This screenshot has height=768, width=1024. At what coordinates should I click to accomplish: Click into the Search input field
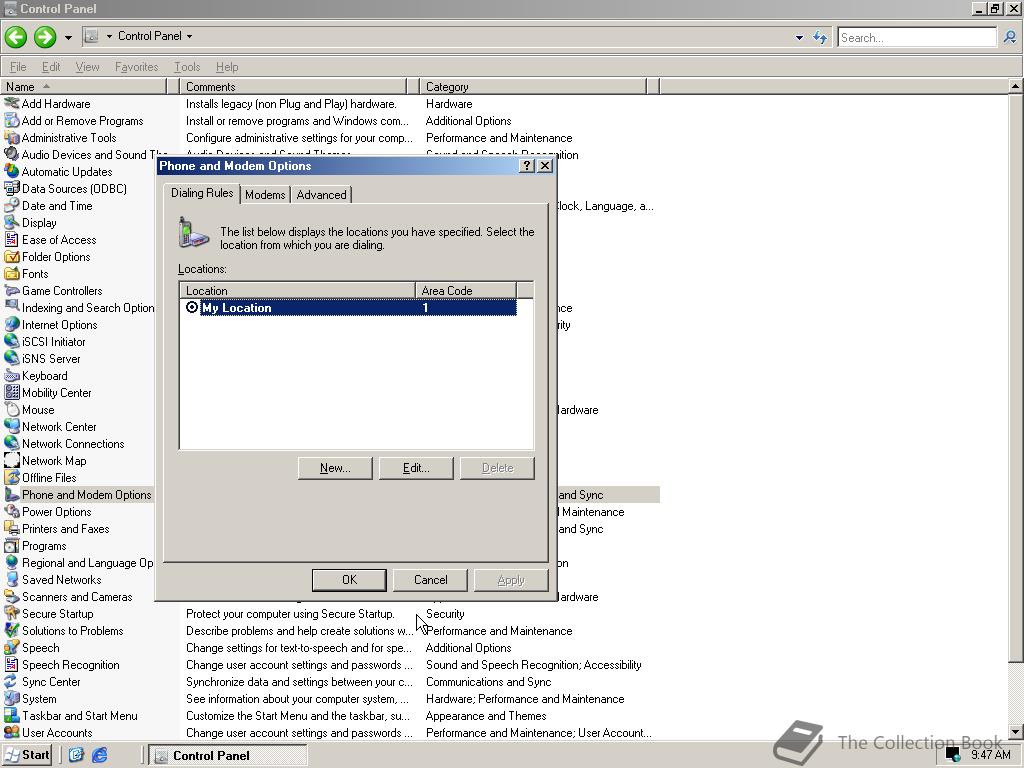point(917,37)
